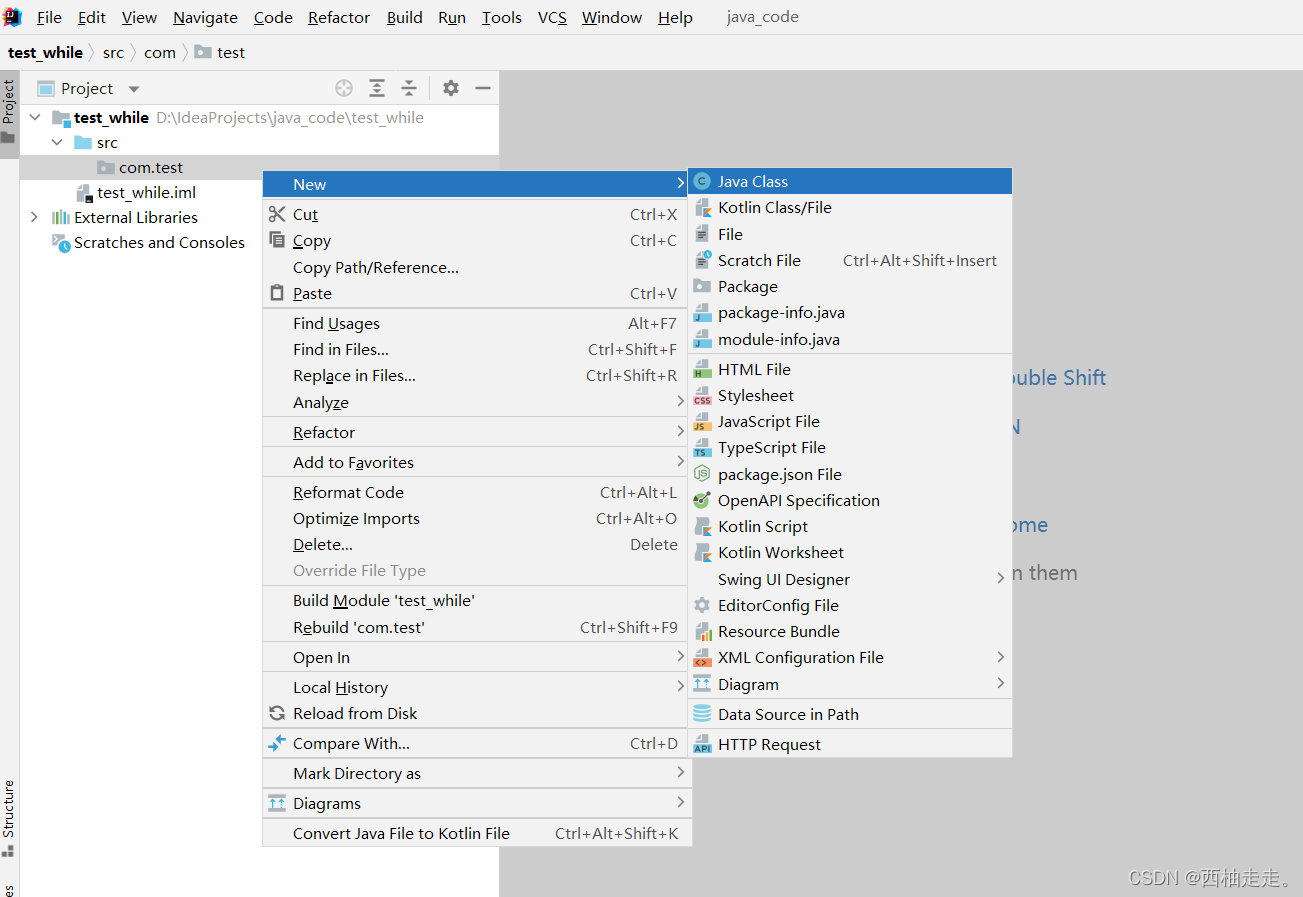
Task: Click the TypeScript File icon
Action: 702,448
